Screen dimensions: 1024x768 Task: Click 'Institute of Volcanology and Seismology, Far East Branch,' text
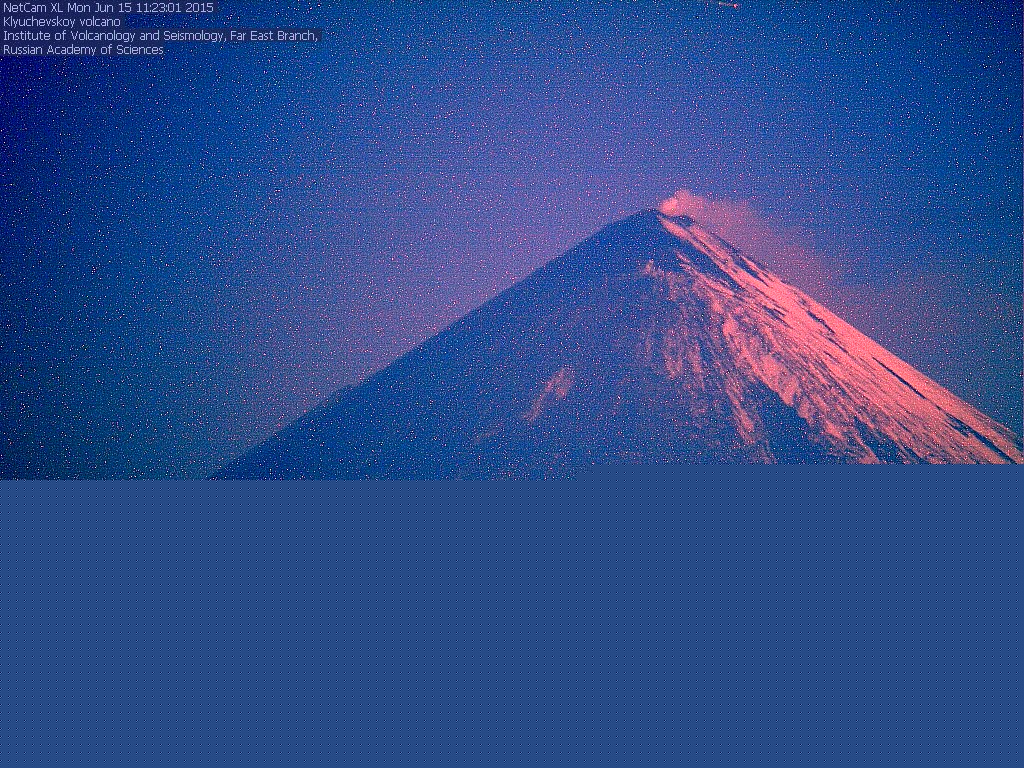pyautogui.click(x=161, y=36)
